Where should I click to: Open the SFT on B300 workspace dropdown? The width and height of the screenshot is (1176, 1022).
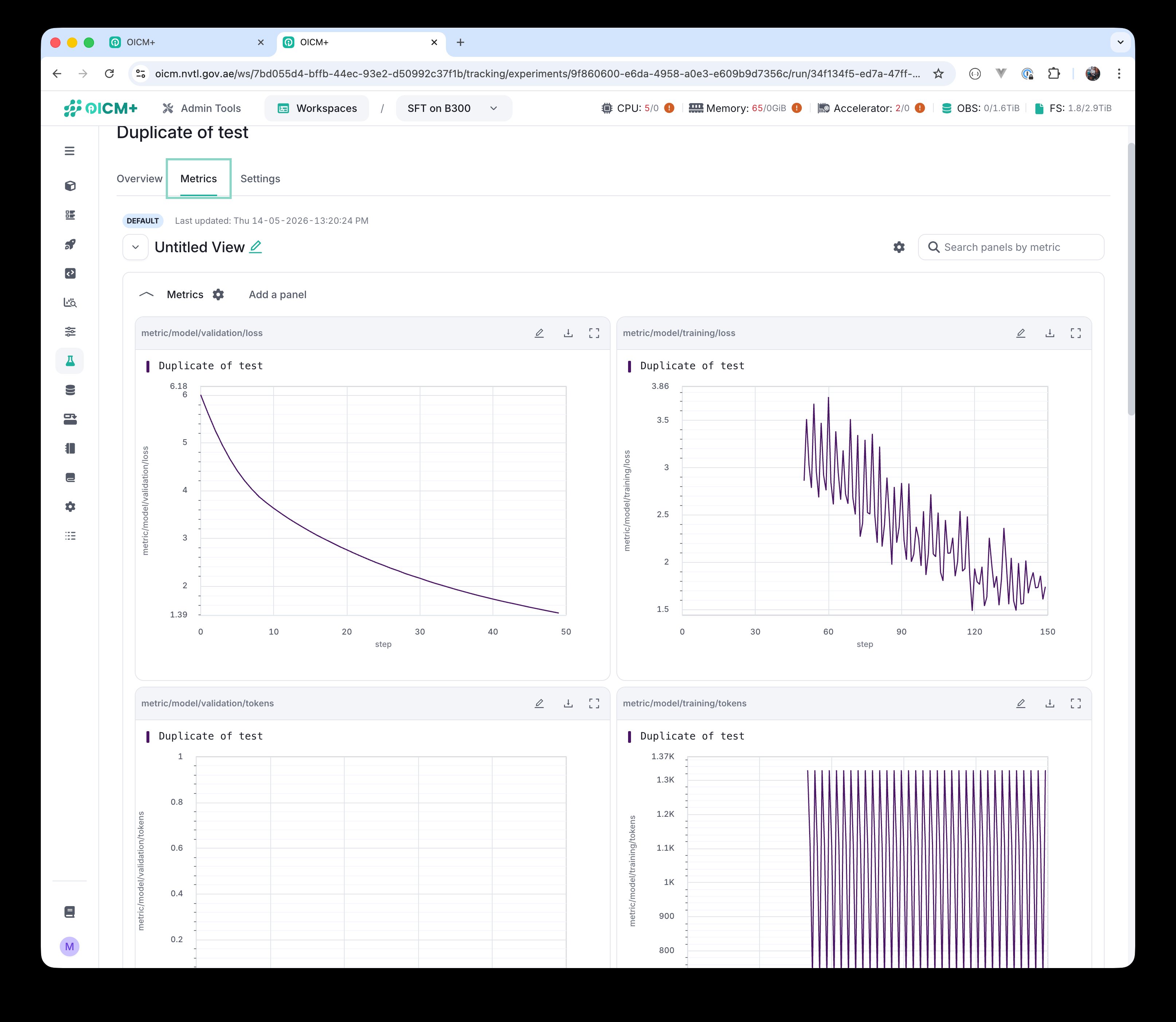coord(454,108)
